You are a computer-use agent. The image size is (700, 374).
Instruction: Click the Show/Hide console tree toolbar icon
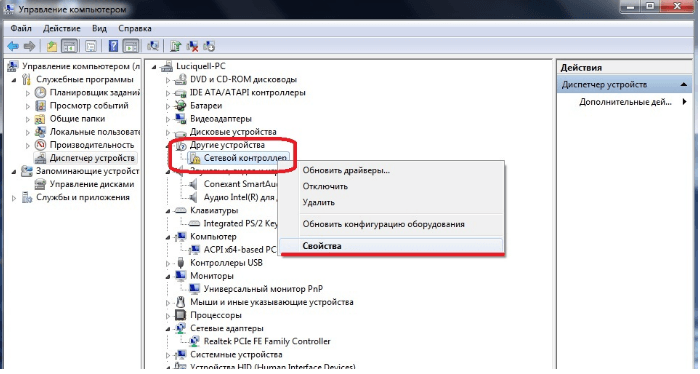[x=69, y=46]
